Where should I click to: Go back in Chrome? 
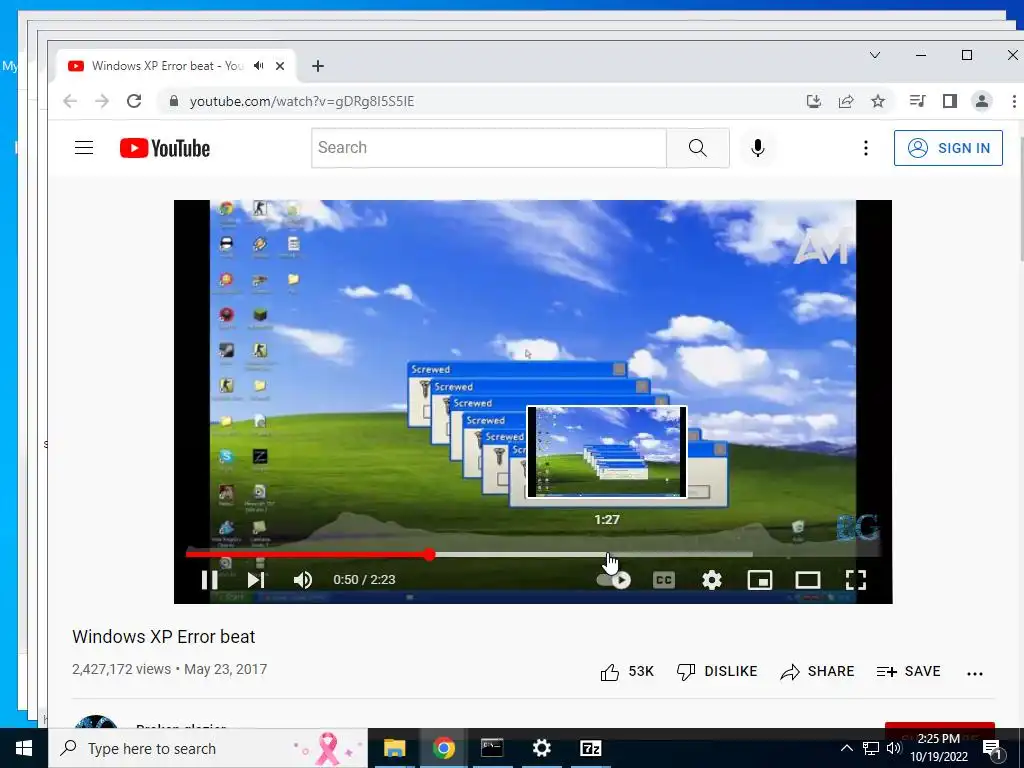(x=70, y=101)
